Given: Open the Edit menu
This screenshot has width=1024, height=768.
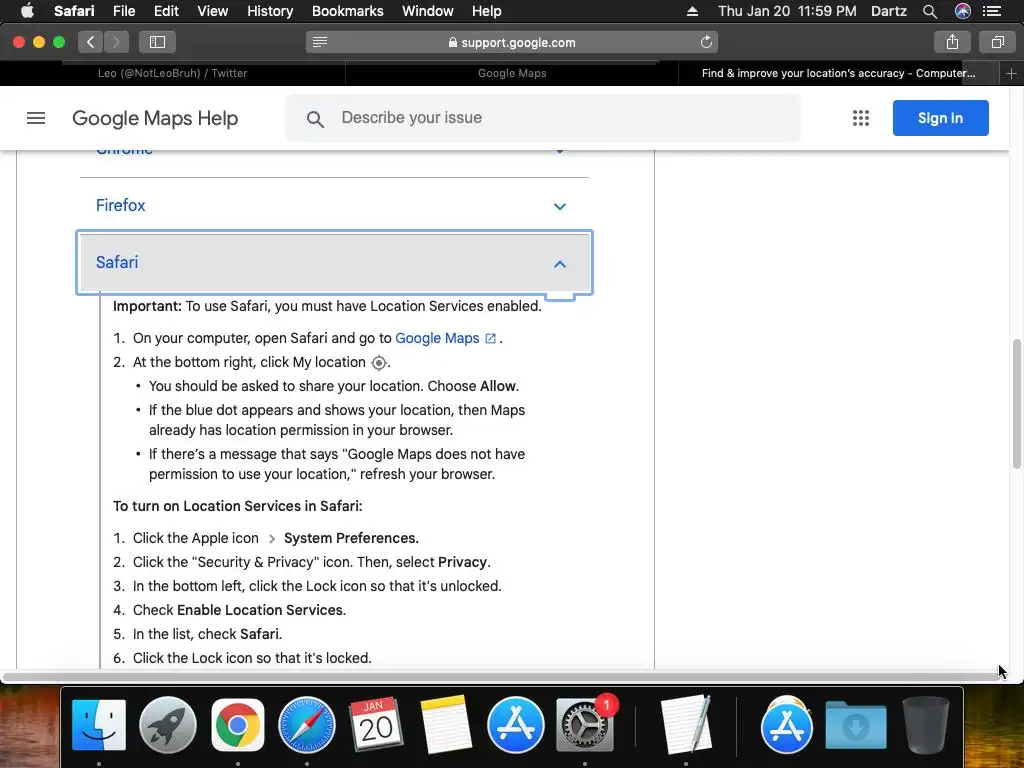Looking at the screenshot, I should [166, 11].
